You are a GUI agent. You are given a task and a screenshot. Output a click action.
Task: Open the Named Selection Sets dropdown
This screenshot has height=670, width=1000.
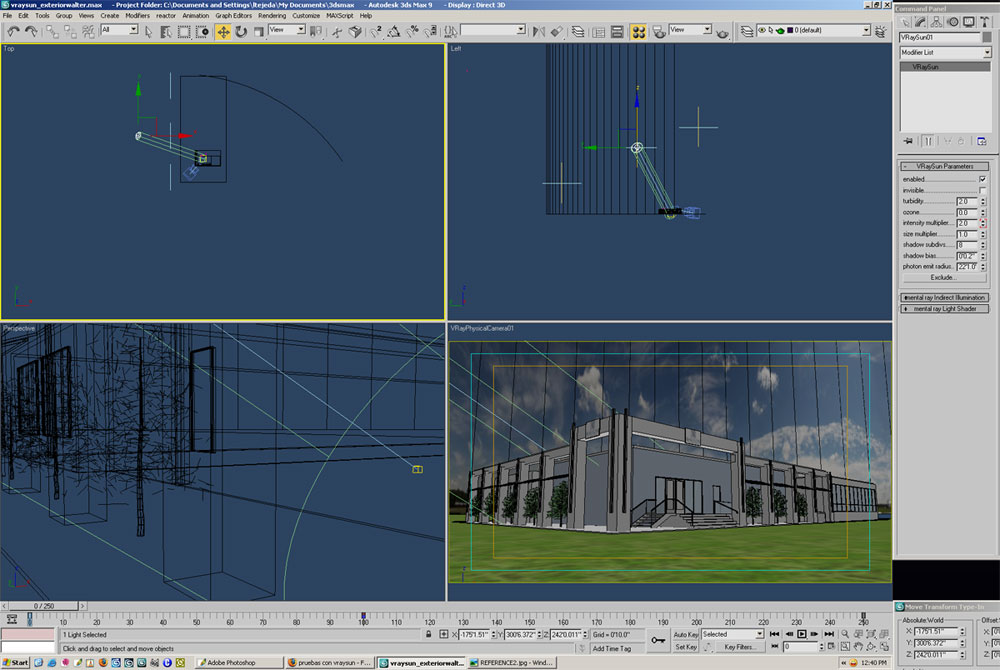493,29
